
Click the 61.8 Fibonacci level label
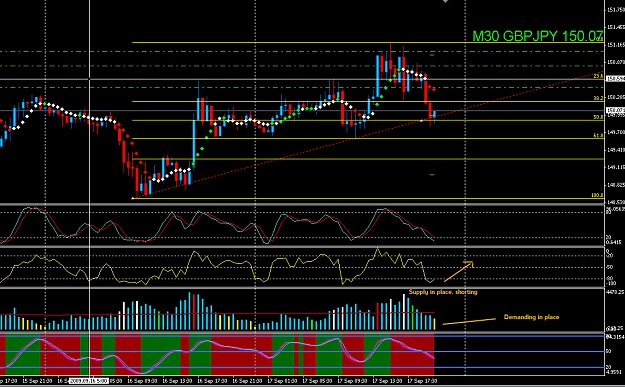pos(598,136)
